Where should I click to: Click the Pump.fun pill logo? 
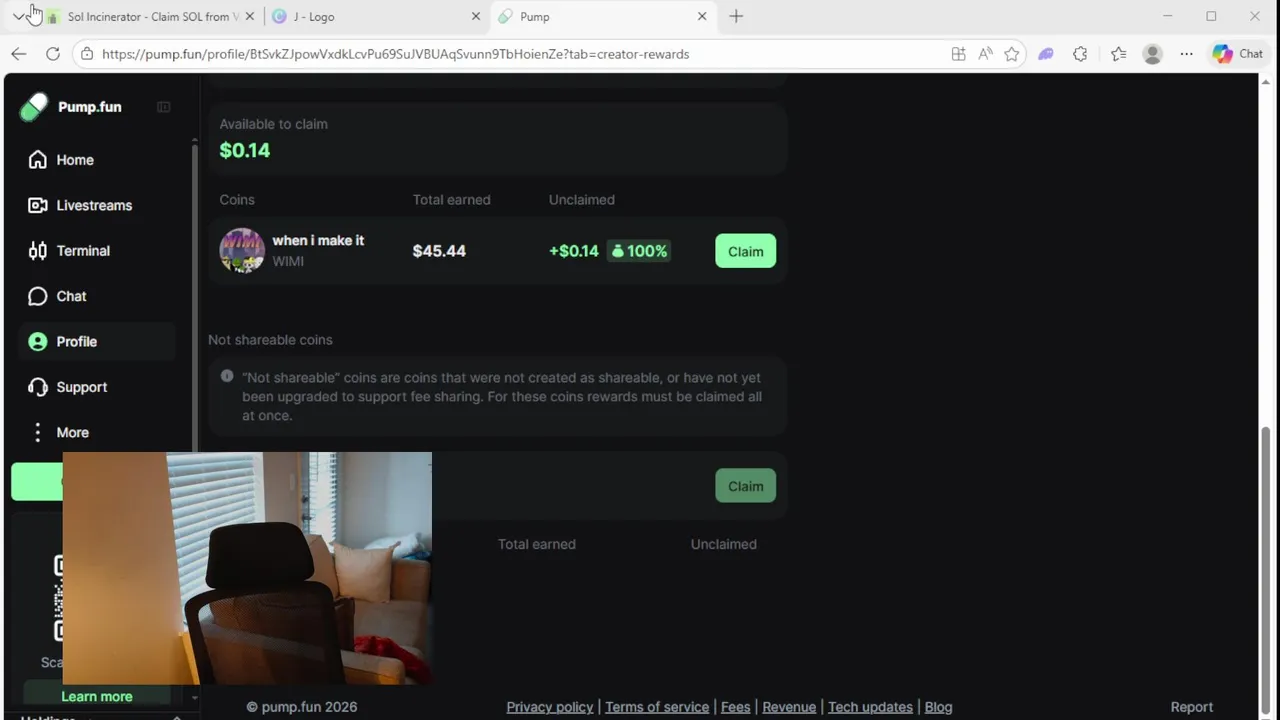point(34,107)
